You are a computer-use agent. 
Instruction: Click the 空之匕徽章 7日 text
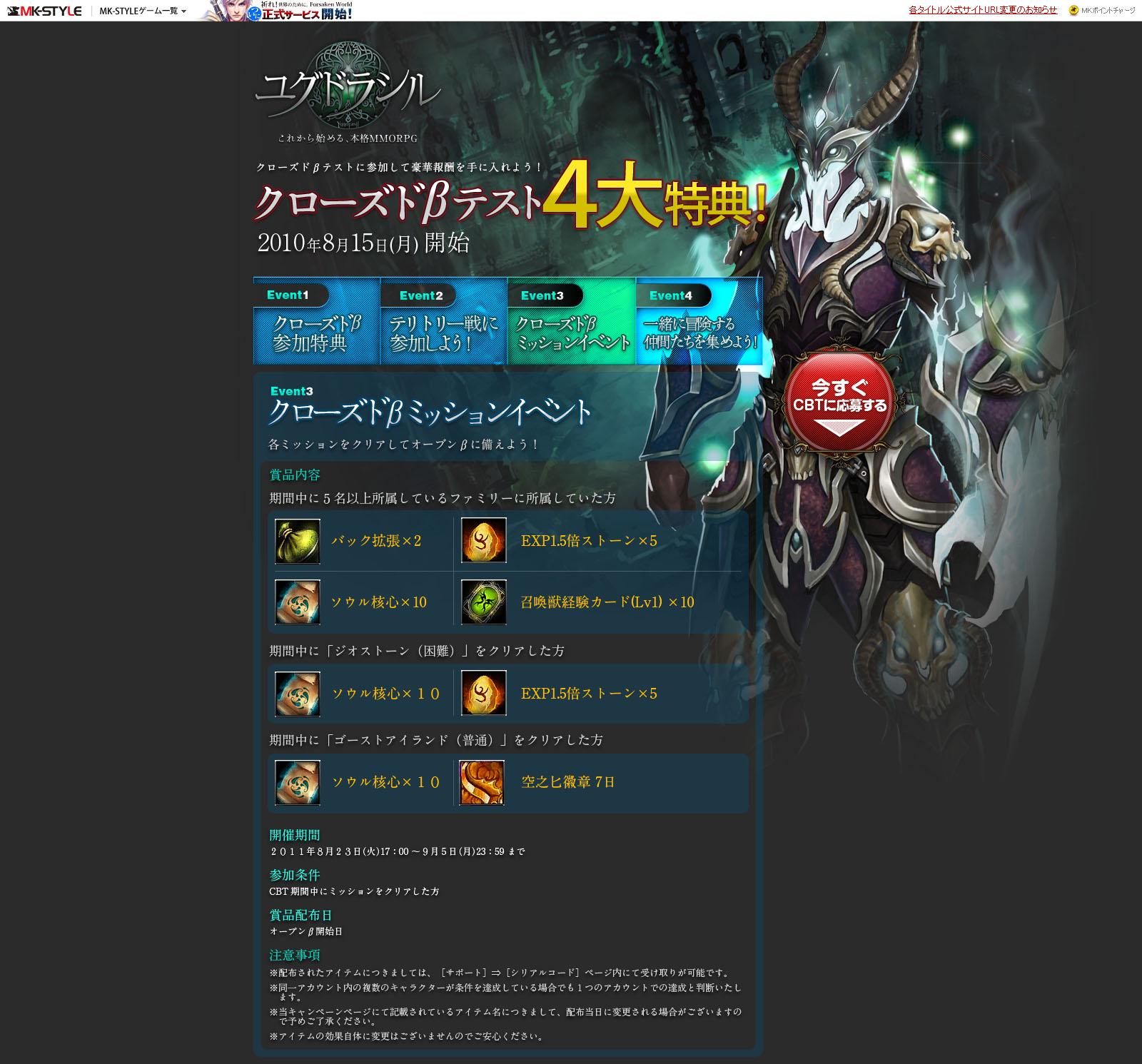click(x=568, y=782)
